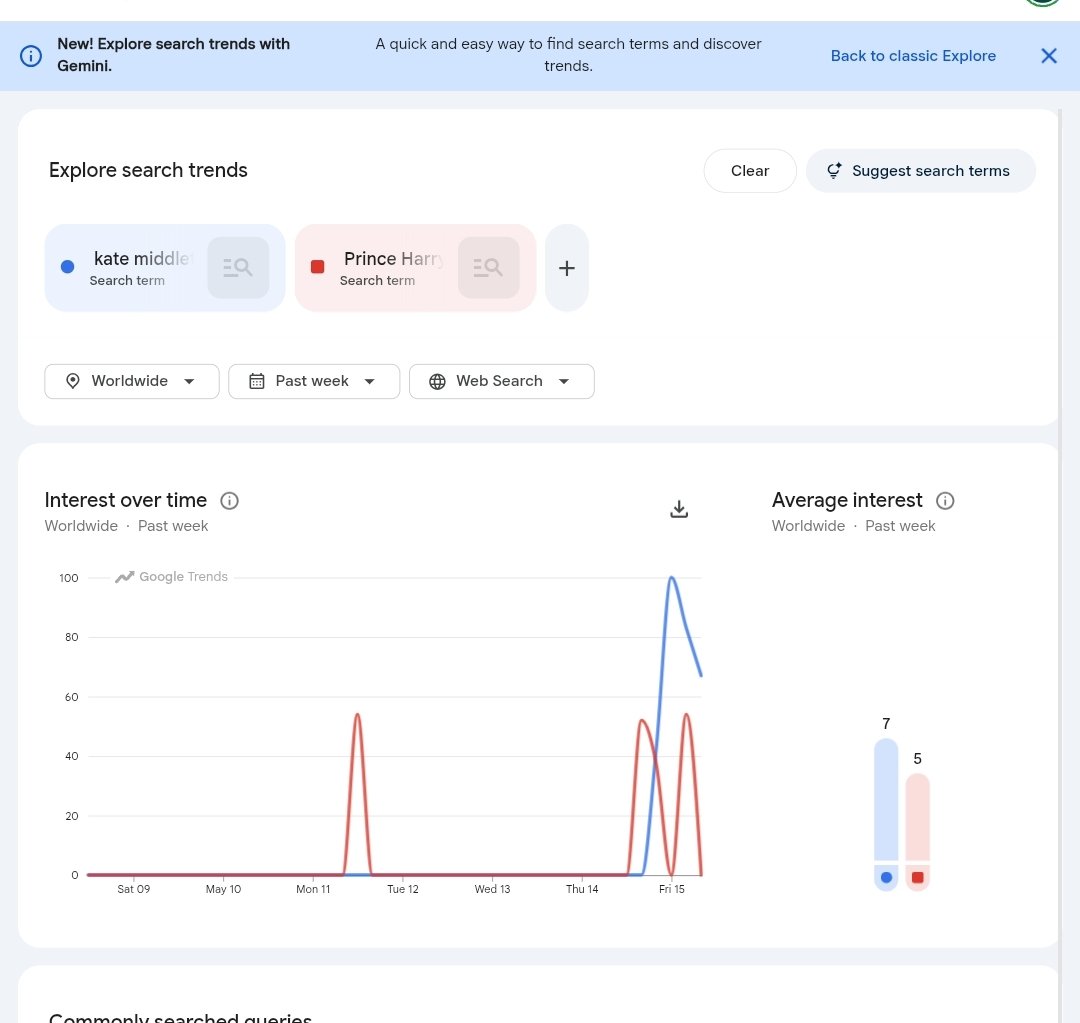Click the location pin icon in Worldwide dropdown

(x=72, y=381)
